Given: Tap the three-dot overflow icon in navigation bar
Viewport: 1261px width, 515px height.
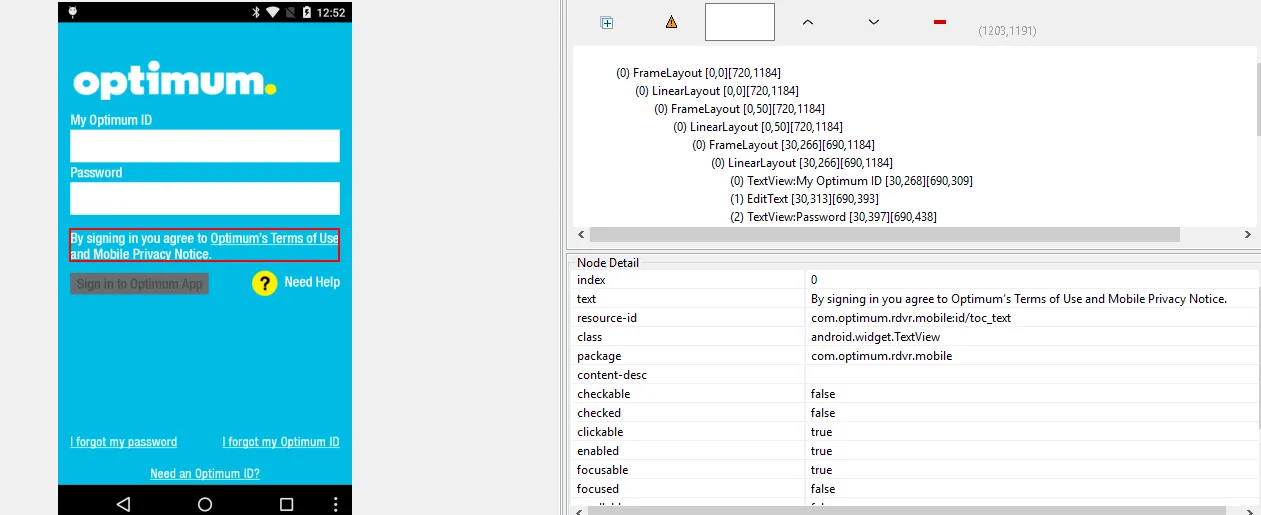Looking at the screenshot, I should 336,503.
